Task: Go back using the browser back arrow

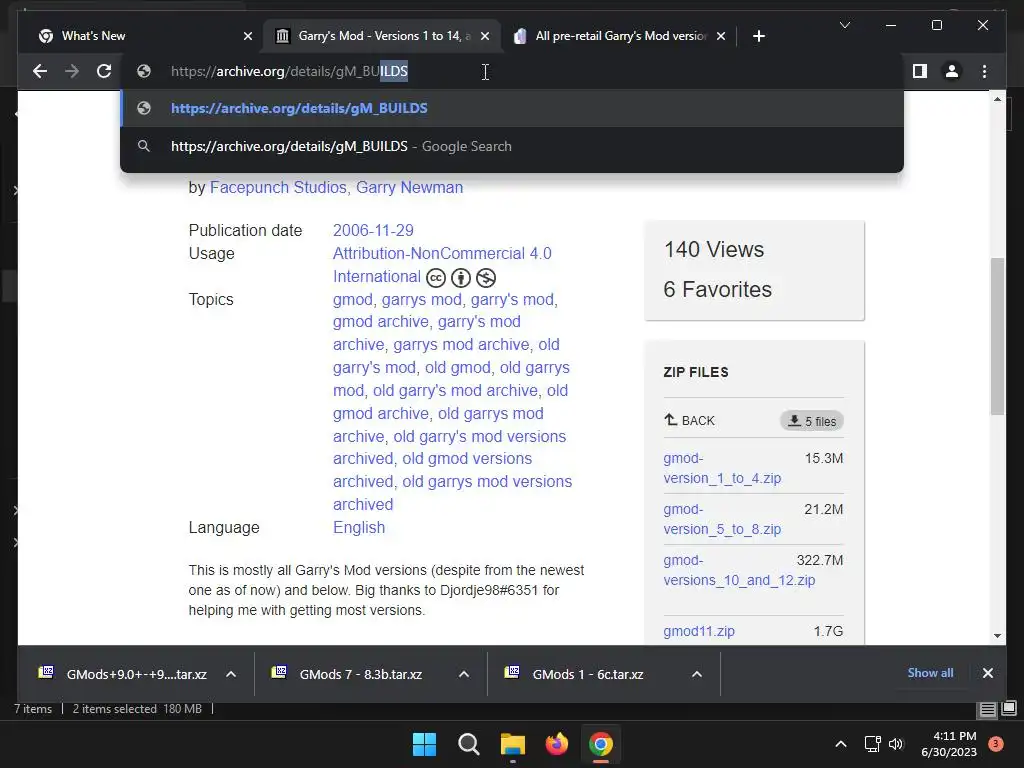Action: pos(40,71)
